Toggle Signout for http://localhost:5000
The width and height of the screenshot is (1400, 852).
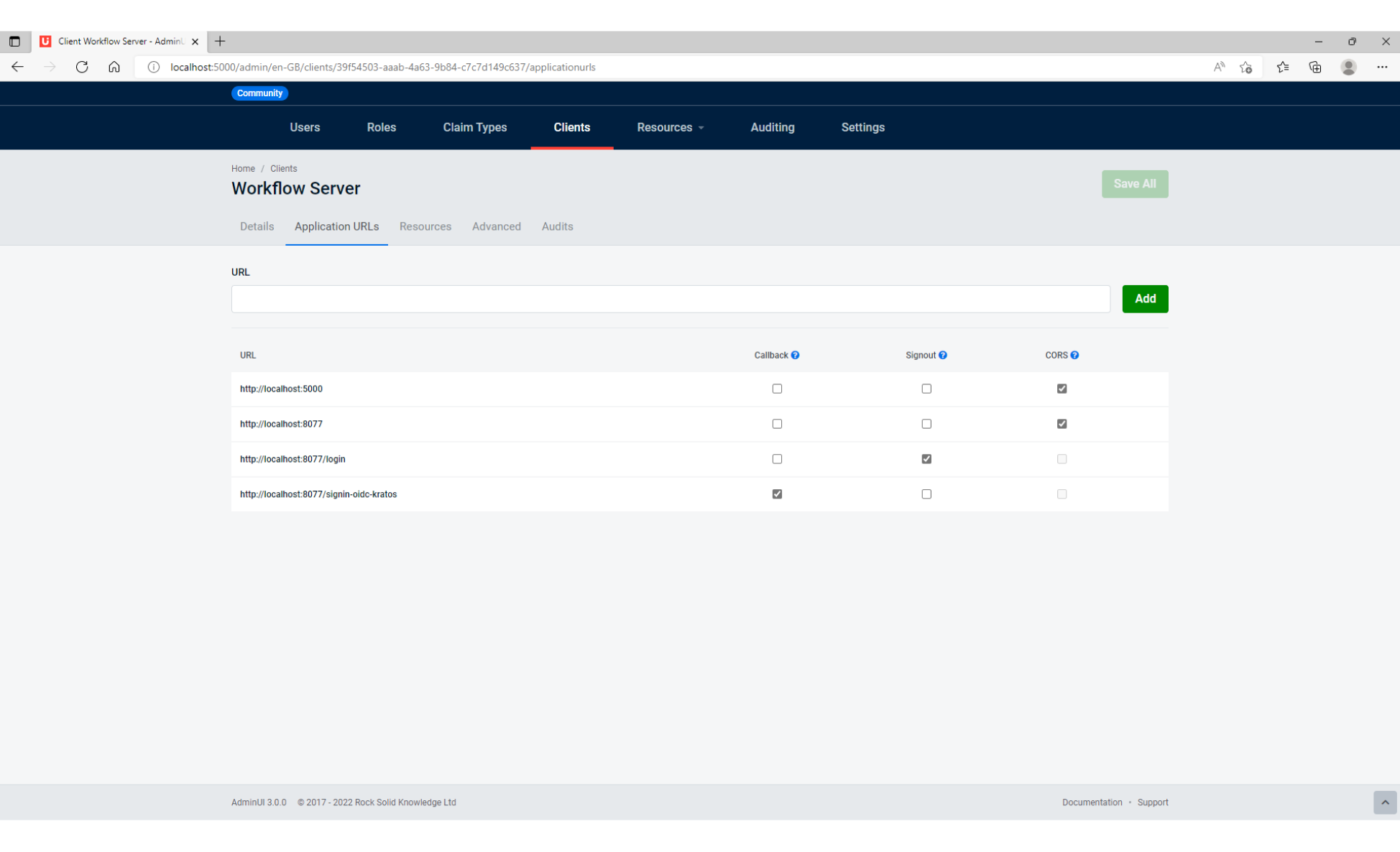926,389
